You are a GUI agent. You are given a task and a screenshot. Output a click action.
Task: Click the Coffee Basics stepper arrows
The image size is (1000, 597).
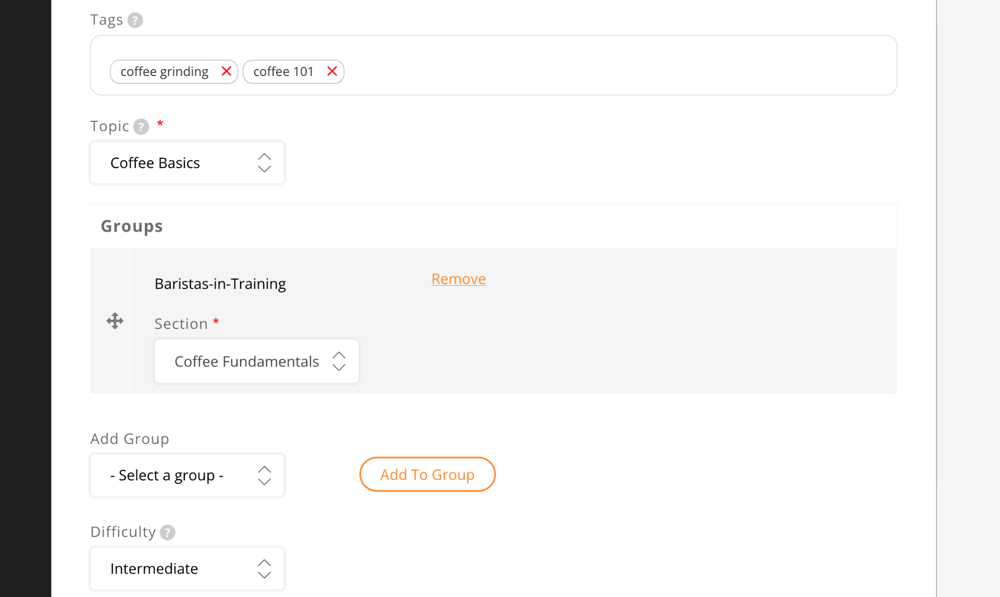click(x=263, y=162)
